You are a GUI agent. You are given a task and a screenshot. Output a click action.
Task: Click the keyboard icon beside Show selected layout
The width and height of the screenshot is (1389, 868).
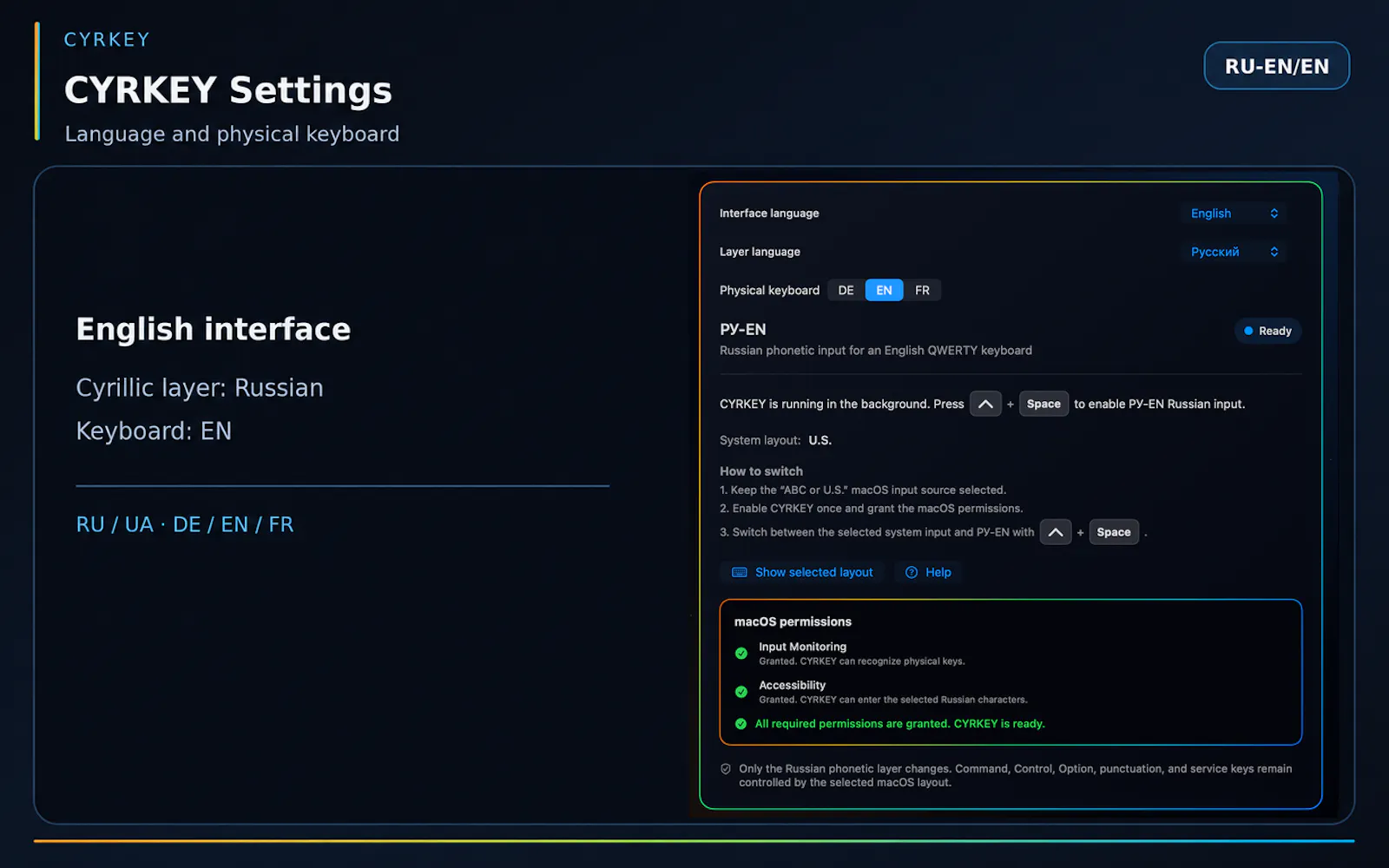point(740,572)
